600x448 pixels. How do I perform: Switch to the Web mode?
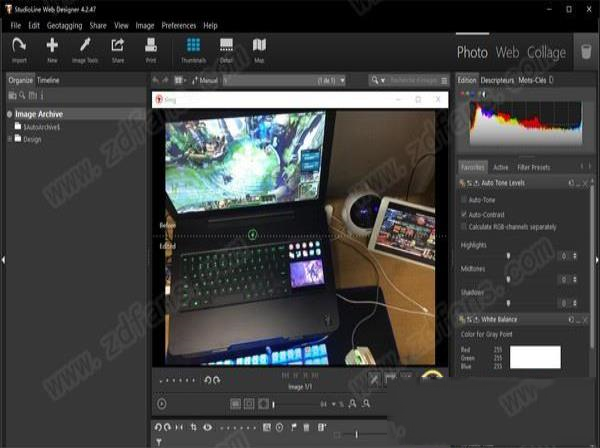tap(507, 51)
